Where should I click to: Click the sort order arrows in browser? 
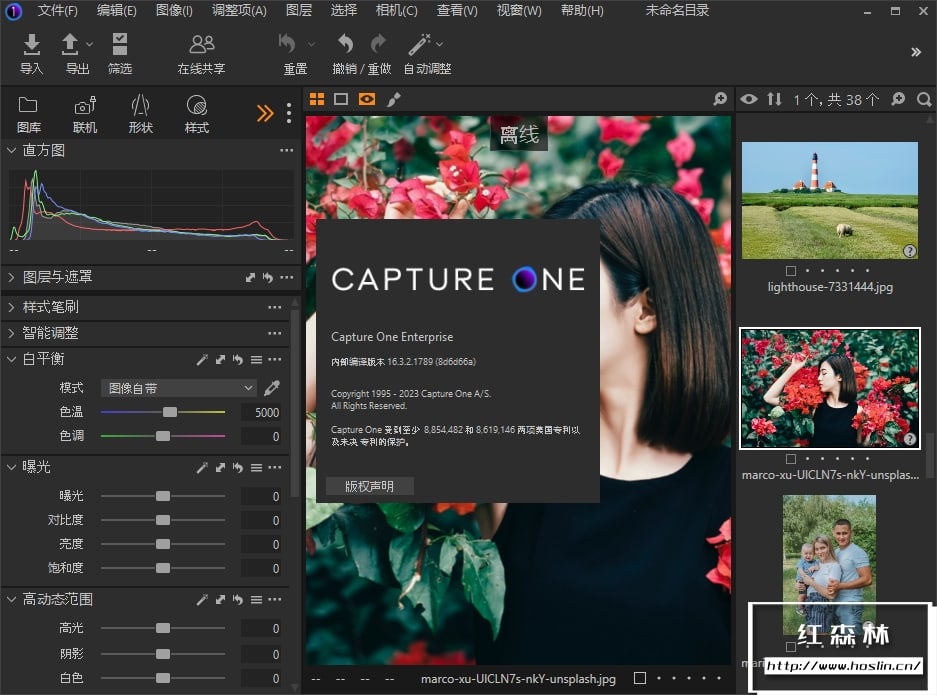tap(774, 99)
